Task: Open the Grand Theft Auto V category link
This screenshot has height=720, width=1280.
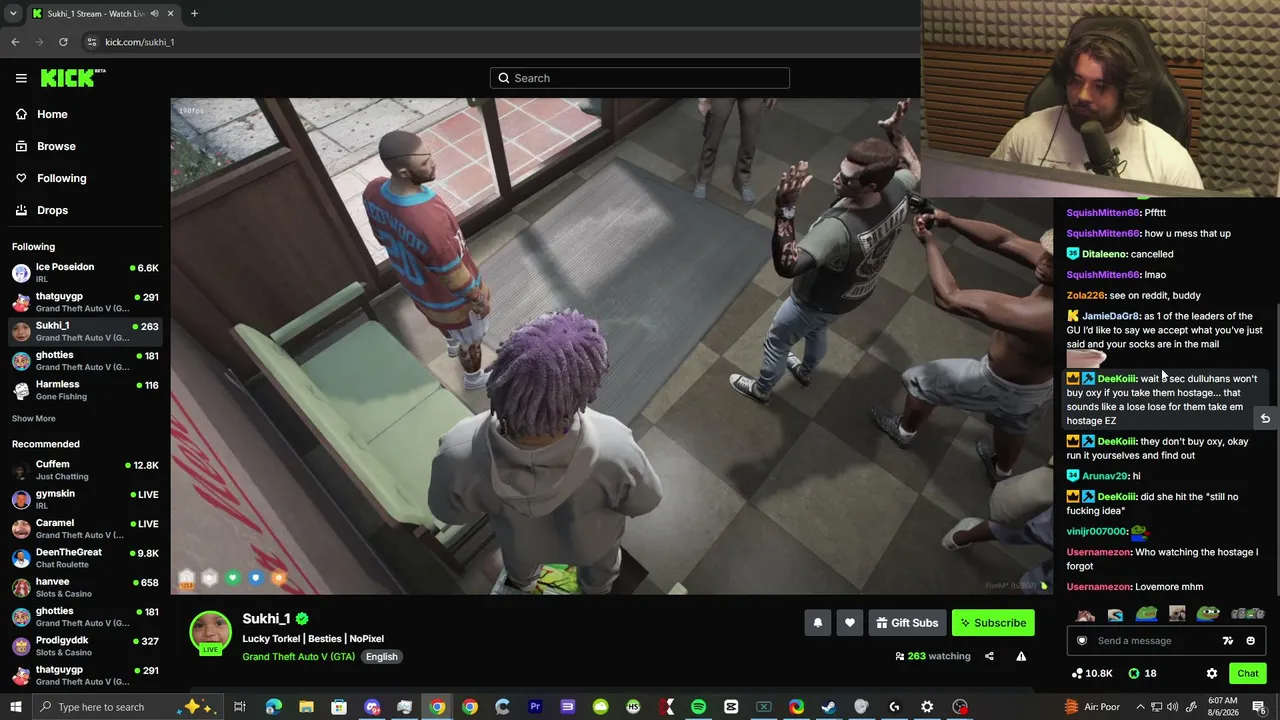Action: [299, 657]
